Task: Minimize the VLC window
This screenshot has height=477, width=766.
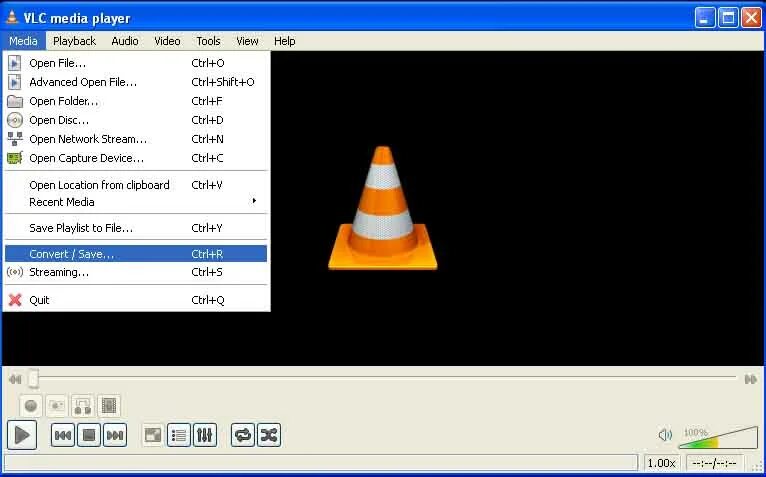Action: pos(704,18)
